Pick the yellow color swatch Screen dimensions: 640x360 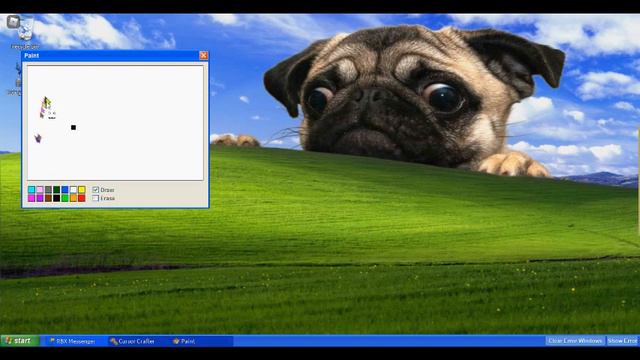point(82,190)
